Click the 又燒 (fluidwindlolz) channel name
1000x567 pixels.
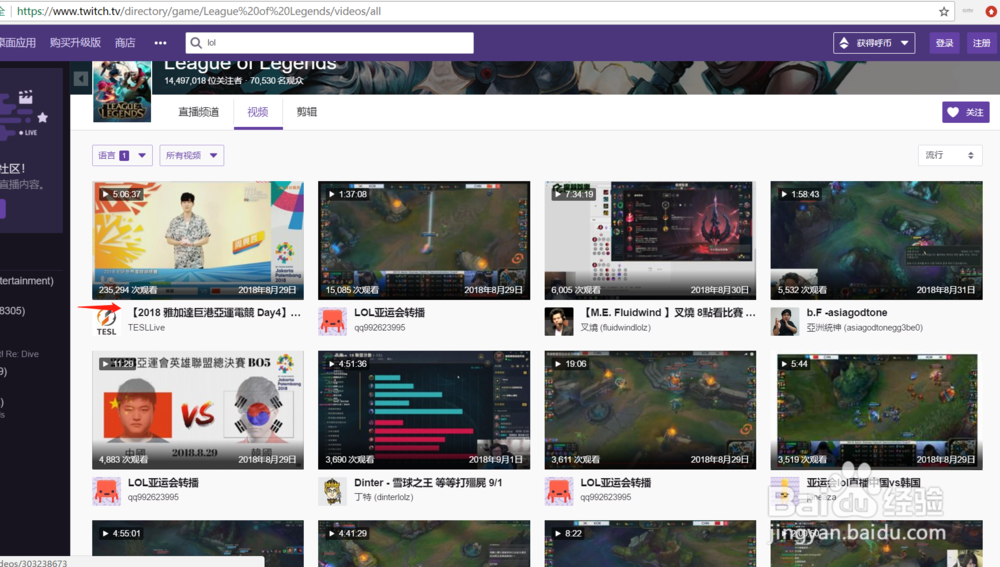tap(615, 327)
